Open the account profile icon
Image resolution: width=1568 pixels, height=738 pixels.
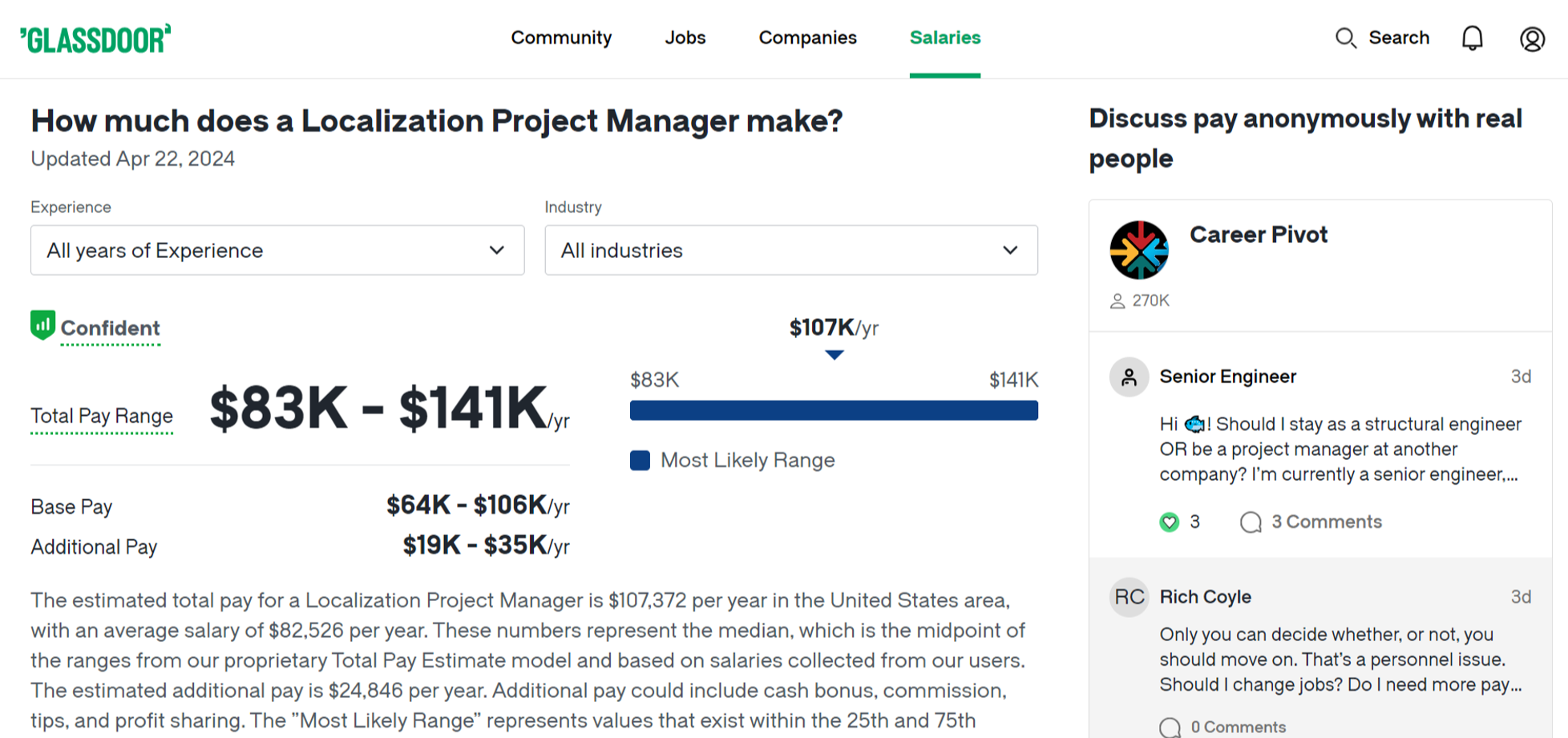(x=1531, y=38)
